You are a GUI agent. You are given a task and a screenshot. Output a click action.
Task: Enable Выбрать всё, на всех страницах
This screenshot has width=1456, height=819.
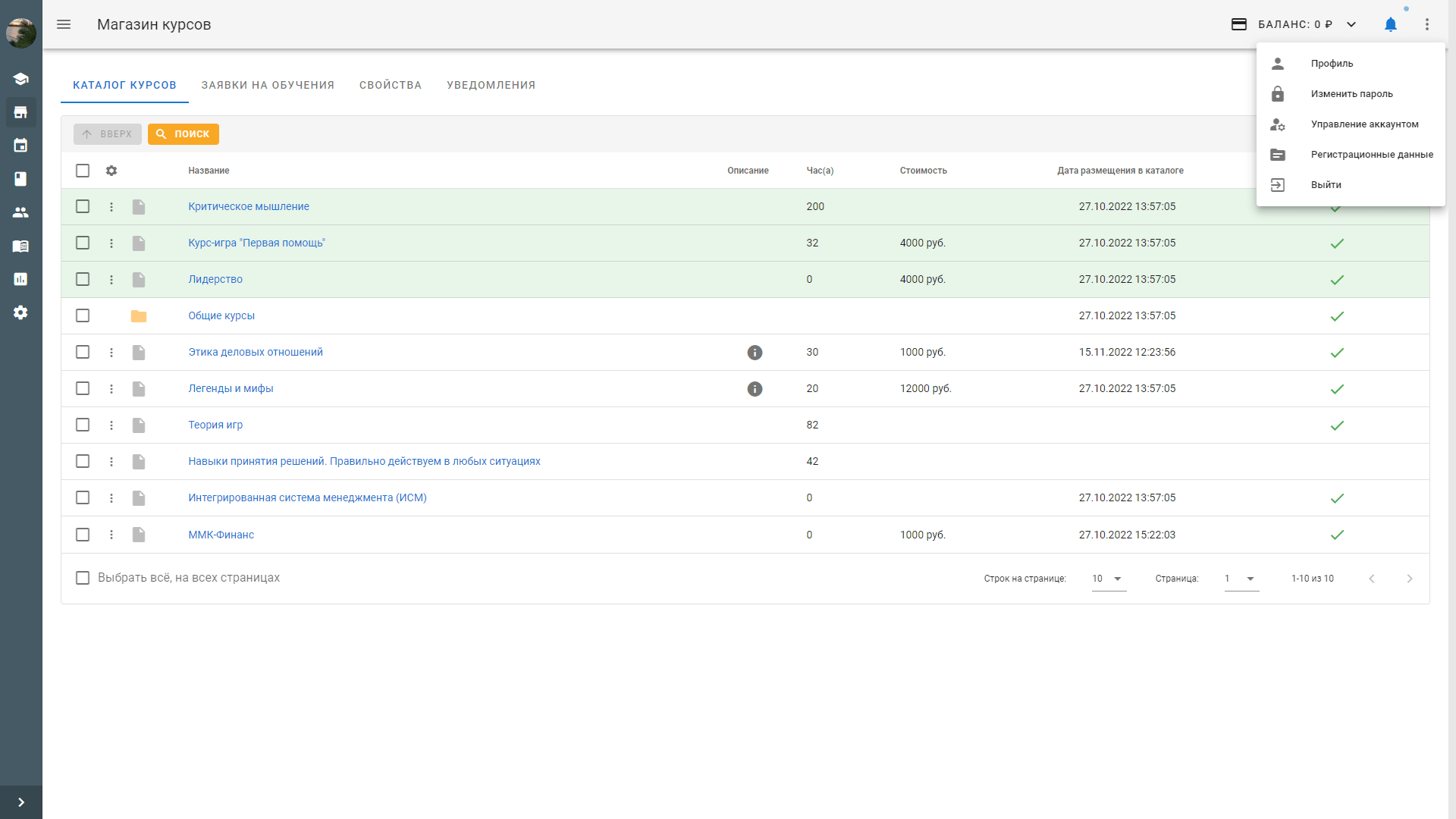click(83, 578)
